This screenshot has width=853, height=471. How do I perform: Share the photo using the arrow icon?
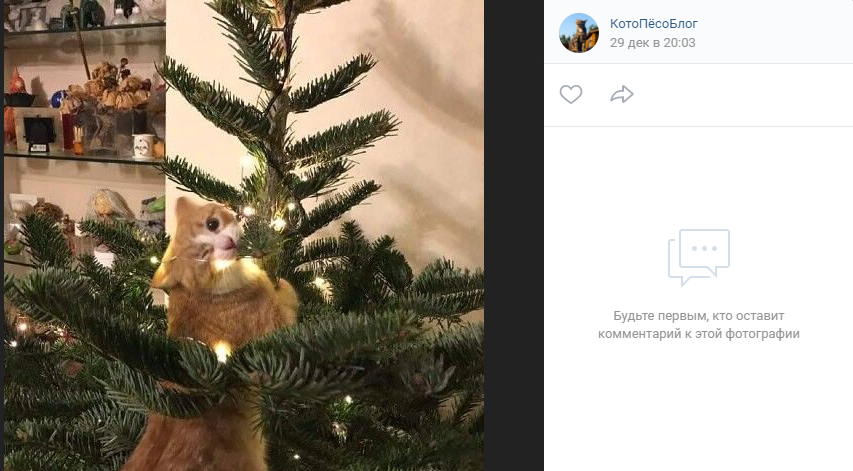tap(622, 94)
